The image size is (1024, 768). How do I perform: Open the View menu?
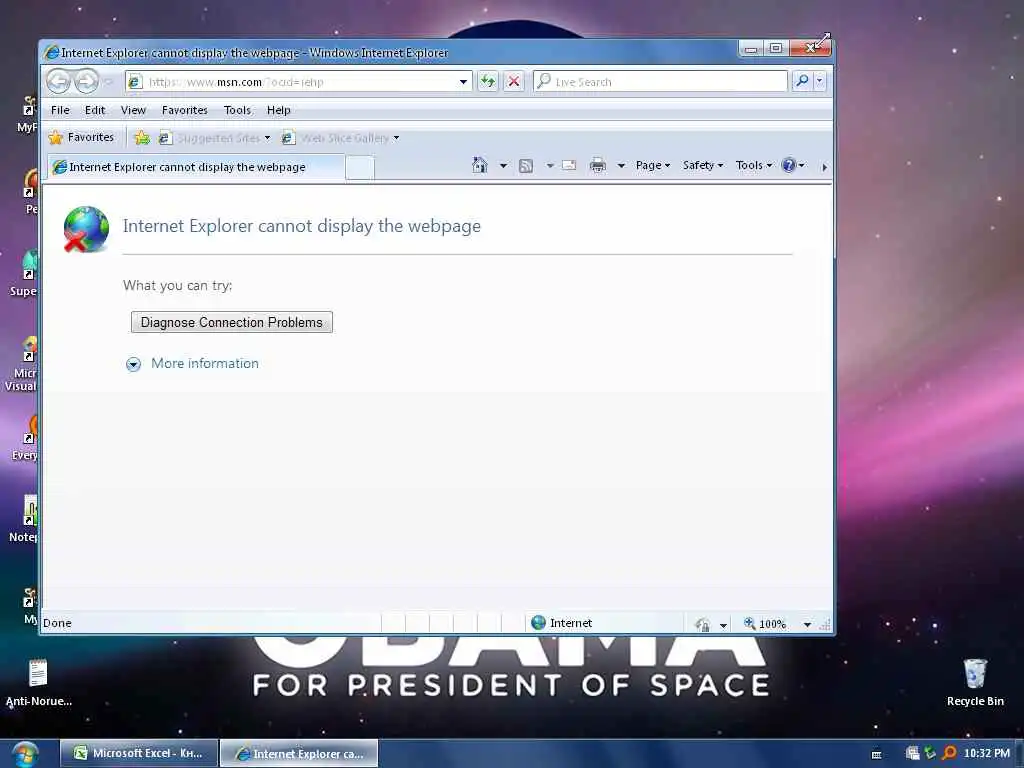133,110
